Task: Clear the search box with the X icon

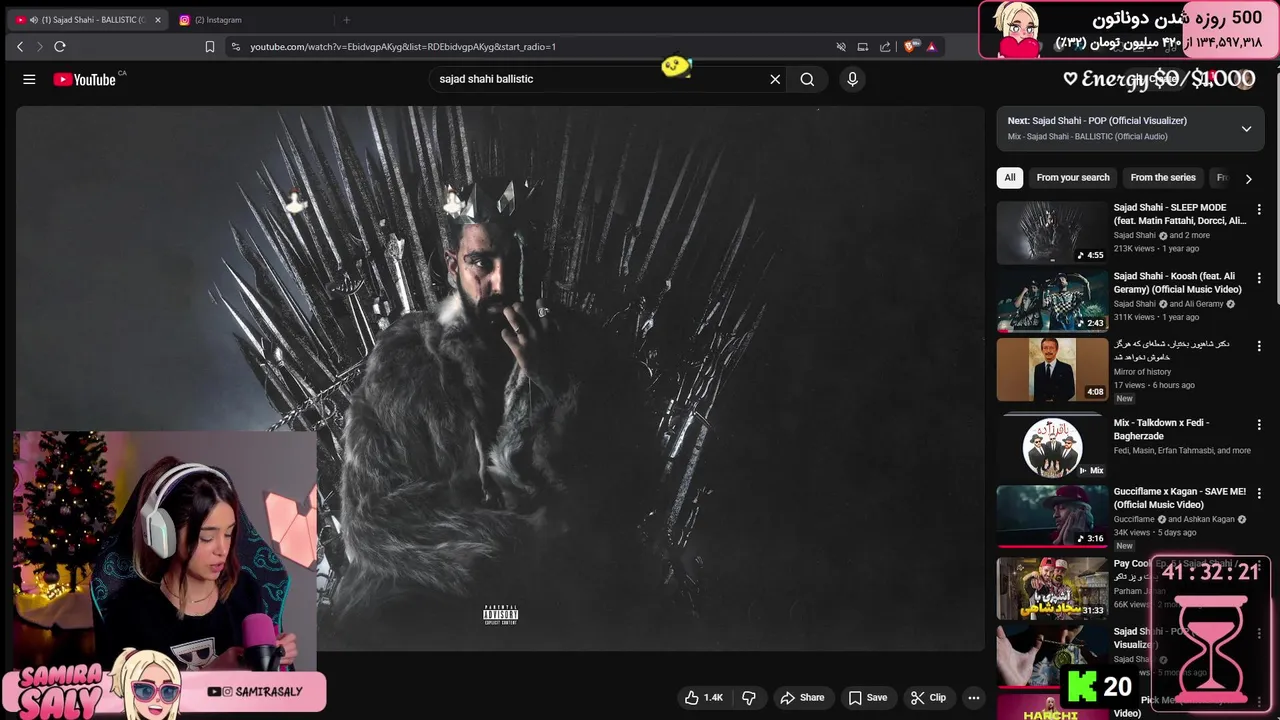Action: [775, 79]
